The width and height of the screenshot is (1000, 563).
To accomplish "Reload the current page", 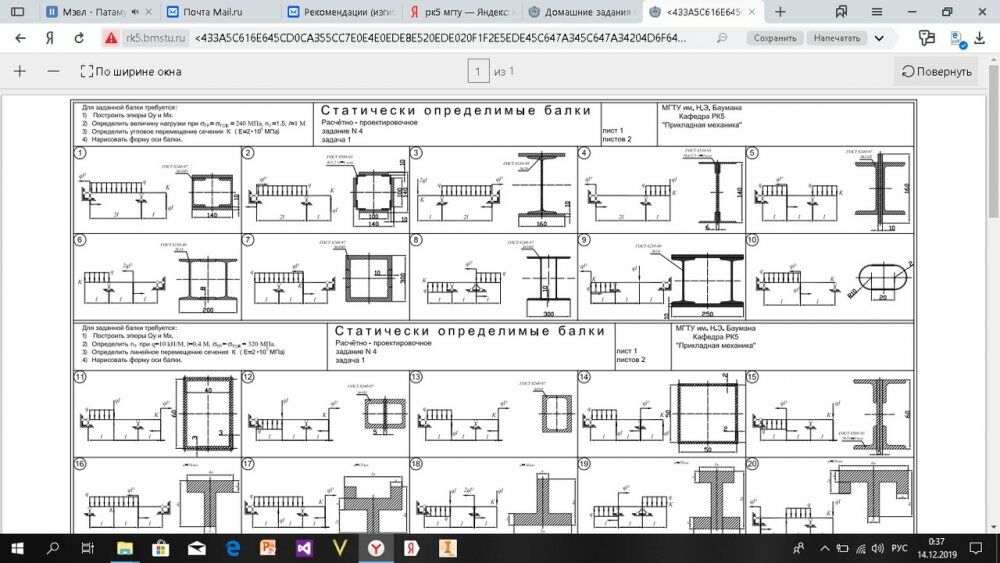I will (x=79, y=38).
